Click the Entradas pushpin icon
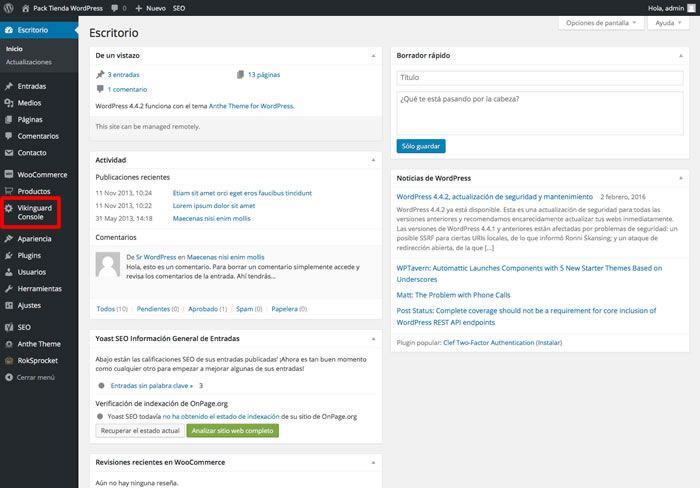 pyautogui.click(x=8, y=86)
